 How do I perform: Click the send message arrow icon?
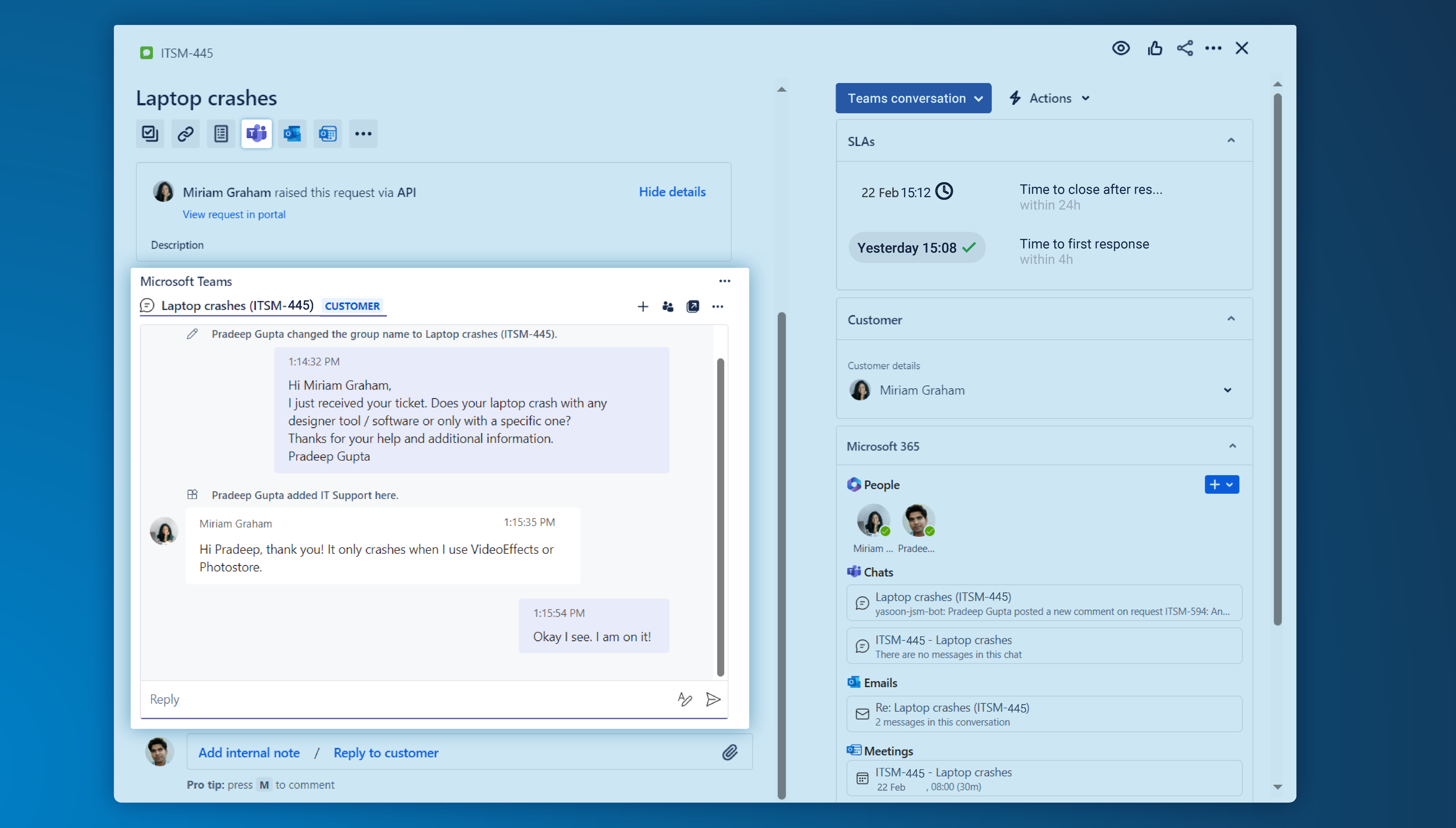click(x=713, y=699)
